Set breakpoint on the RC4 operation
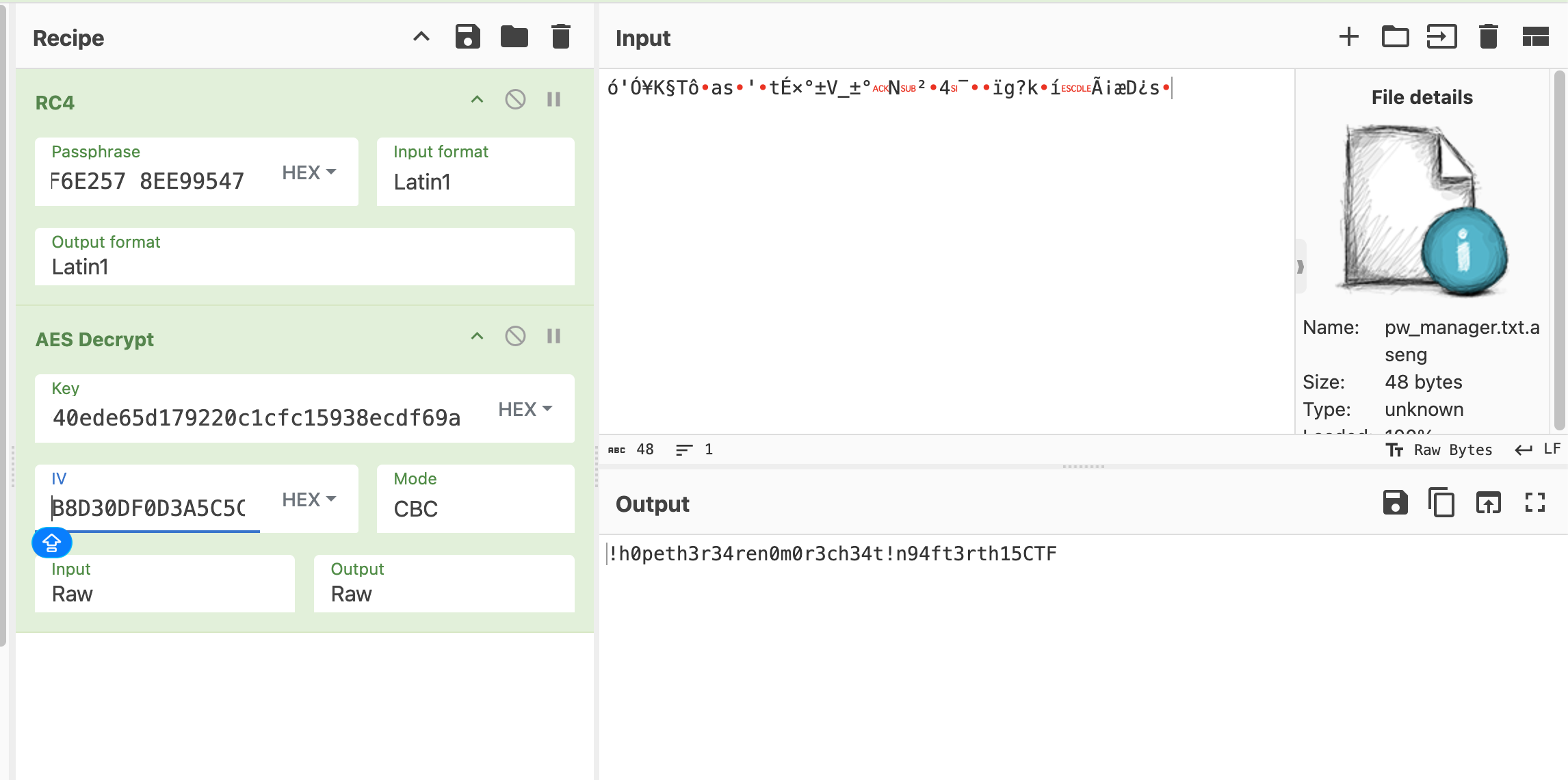The height and width of the screenshot is (780, 1568). click(553, 100)
